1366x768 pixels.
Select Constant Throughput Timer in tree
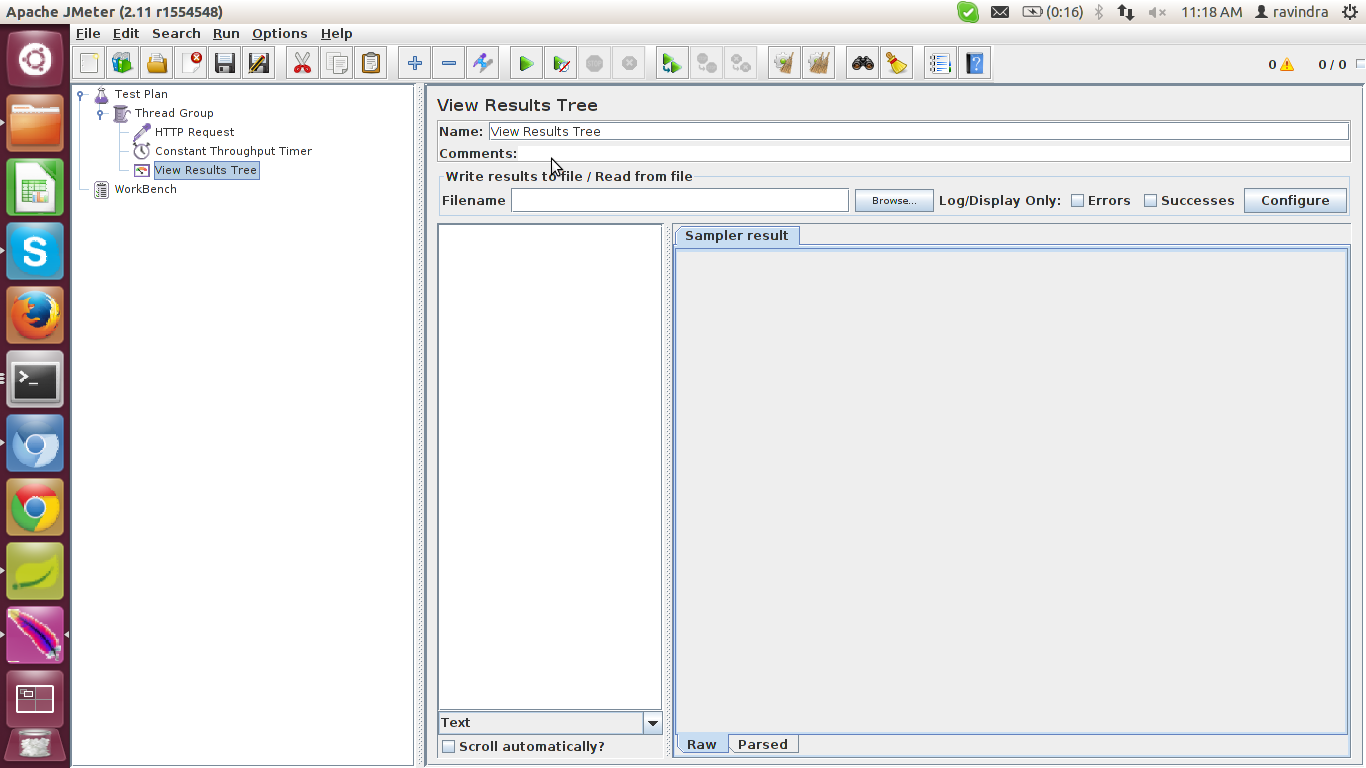tap(233, 151)
